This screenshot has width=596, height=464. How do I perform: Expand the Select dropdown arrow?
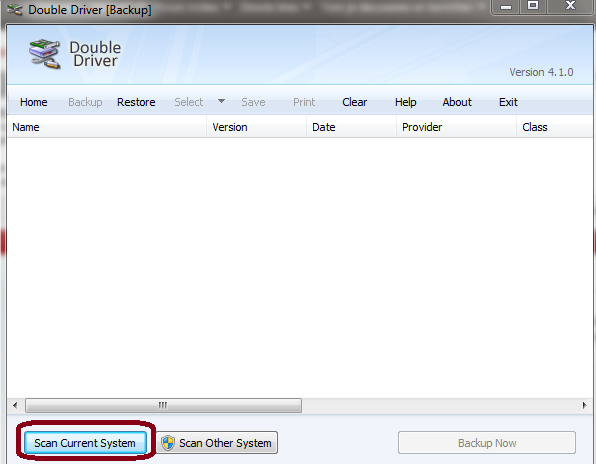tap(221, 101)
